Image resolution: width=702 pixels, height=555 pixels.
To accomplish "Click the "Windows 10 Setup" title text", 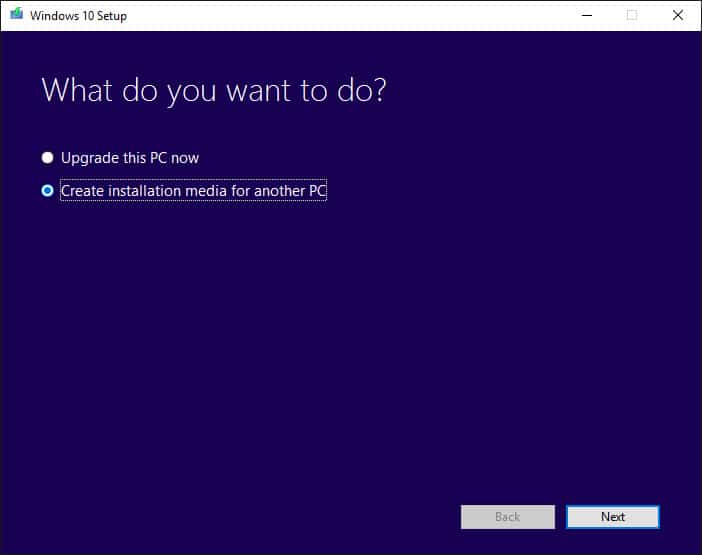I will click(78, 16).
